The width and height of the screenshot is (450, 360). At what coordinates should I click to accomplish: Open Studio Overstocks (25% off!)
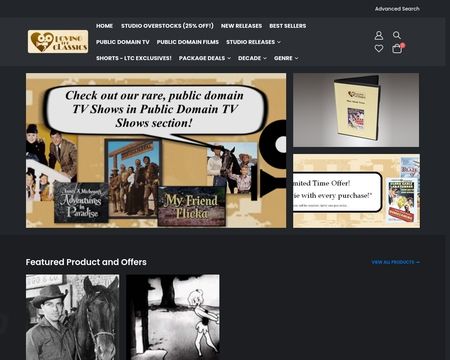167,26
